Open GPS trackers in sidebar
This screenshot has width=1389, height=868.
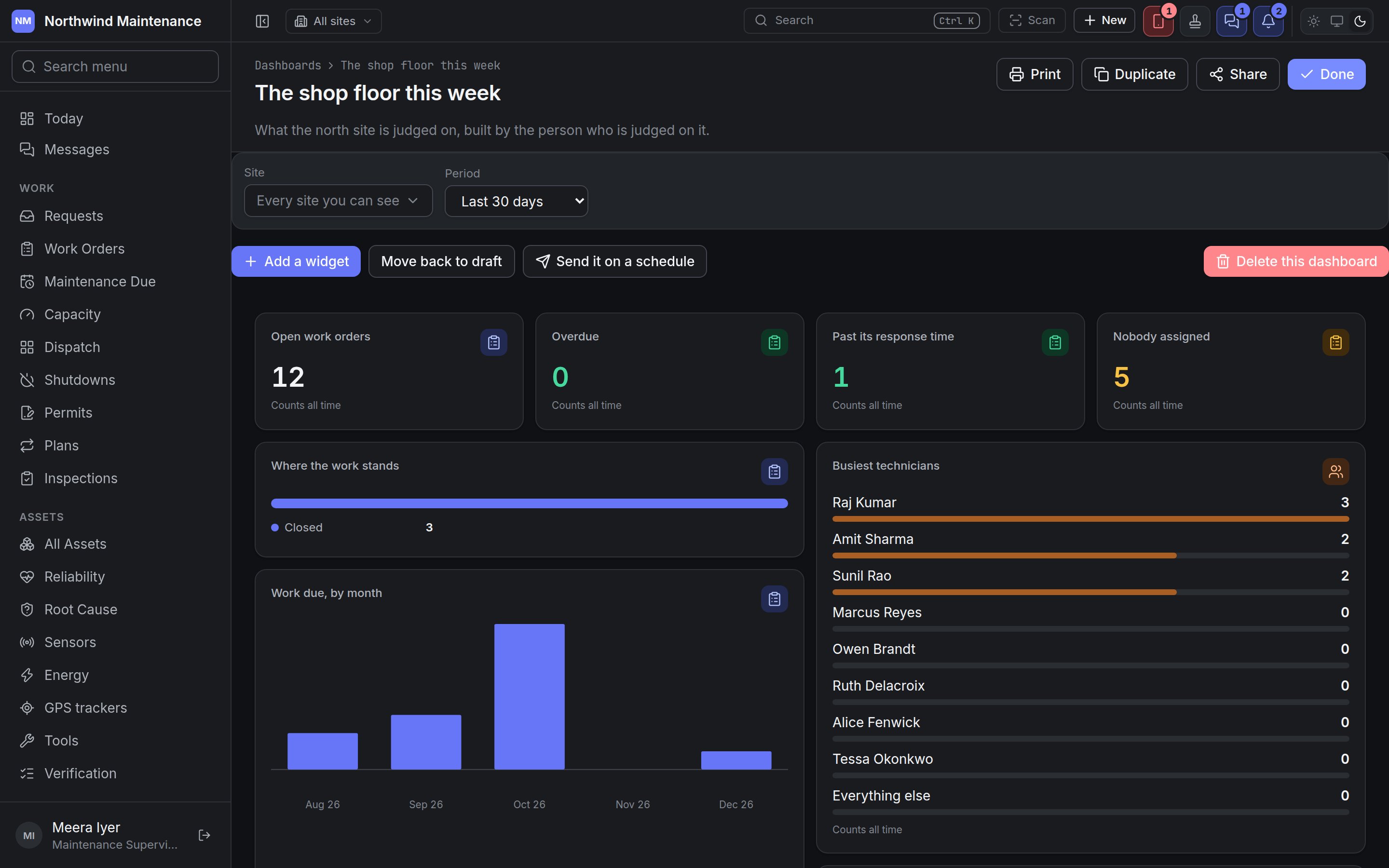click(x=115, y=708)
